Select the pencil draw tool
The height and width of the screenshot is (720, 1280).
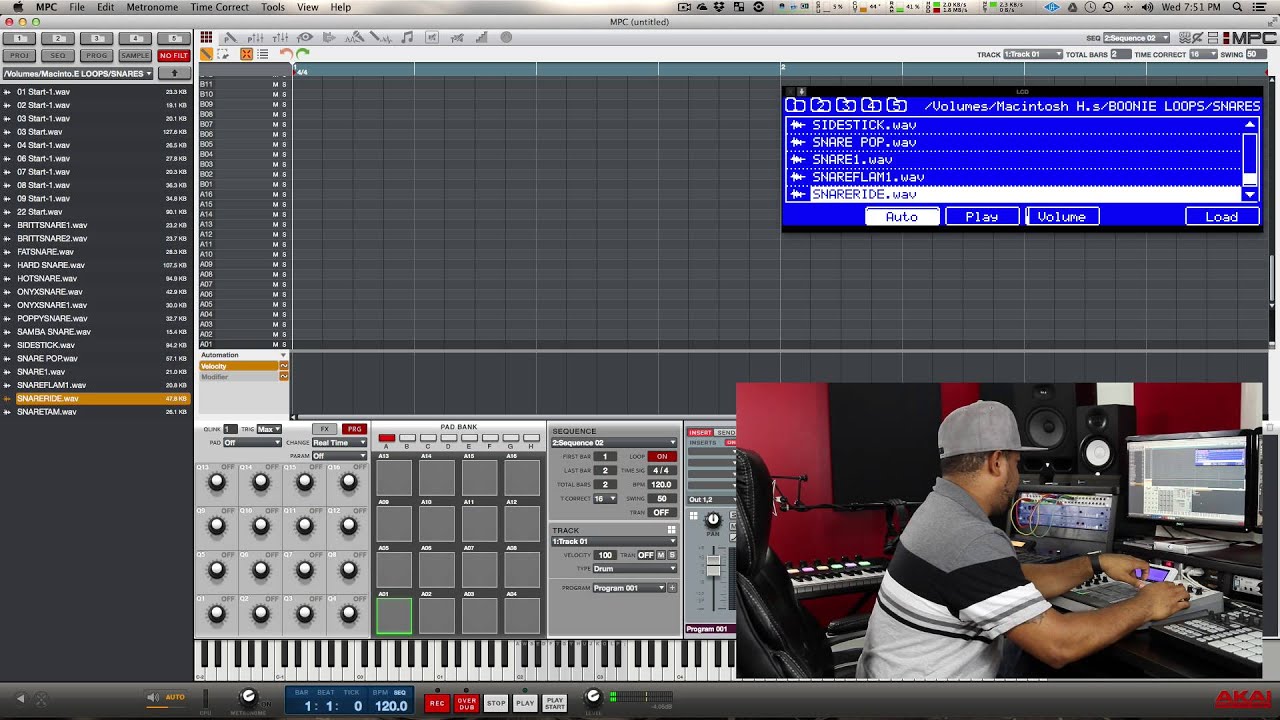[206, 54]
